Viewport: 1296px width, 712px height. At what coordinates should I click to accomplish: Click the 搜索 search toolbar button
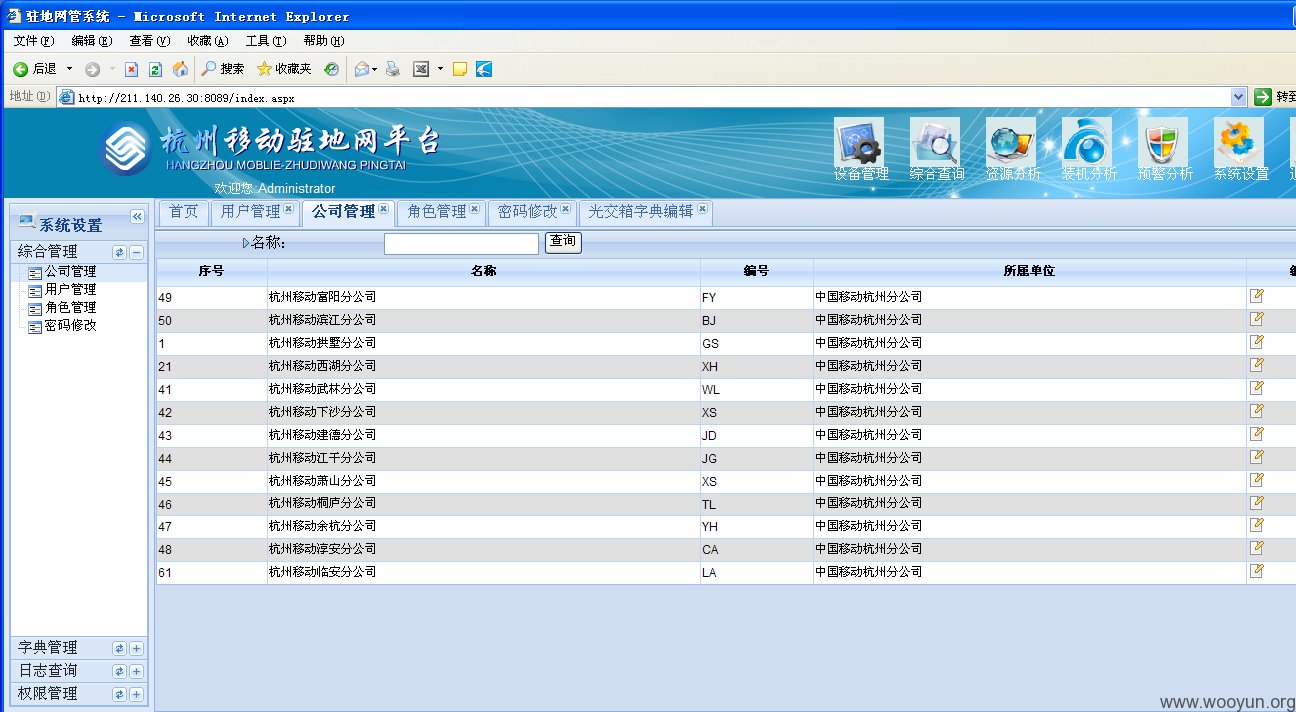pos(222,69)
